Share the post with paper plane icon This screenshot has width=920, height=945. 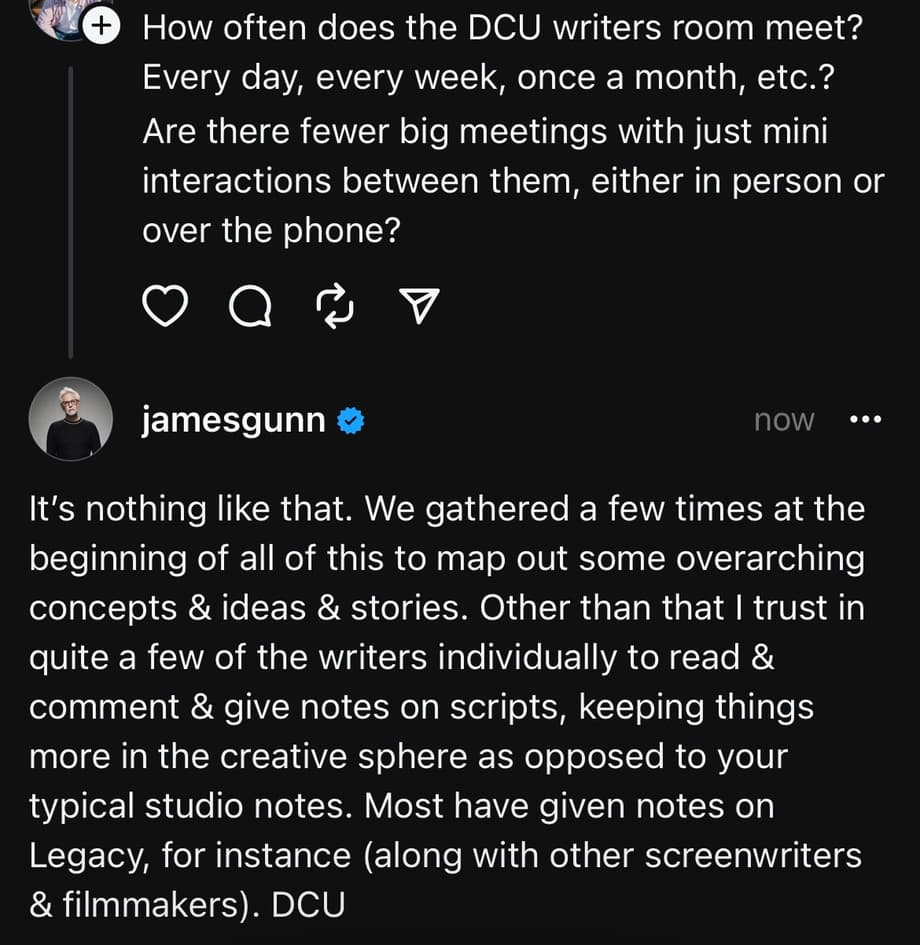(420, 307)
